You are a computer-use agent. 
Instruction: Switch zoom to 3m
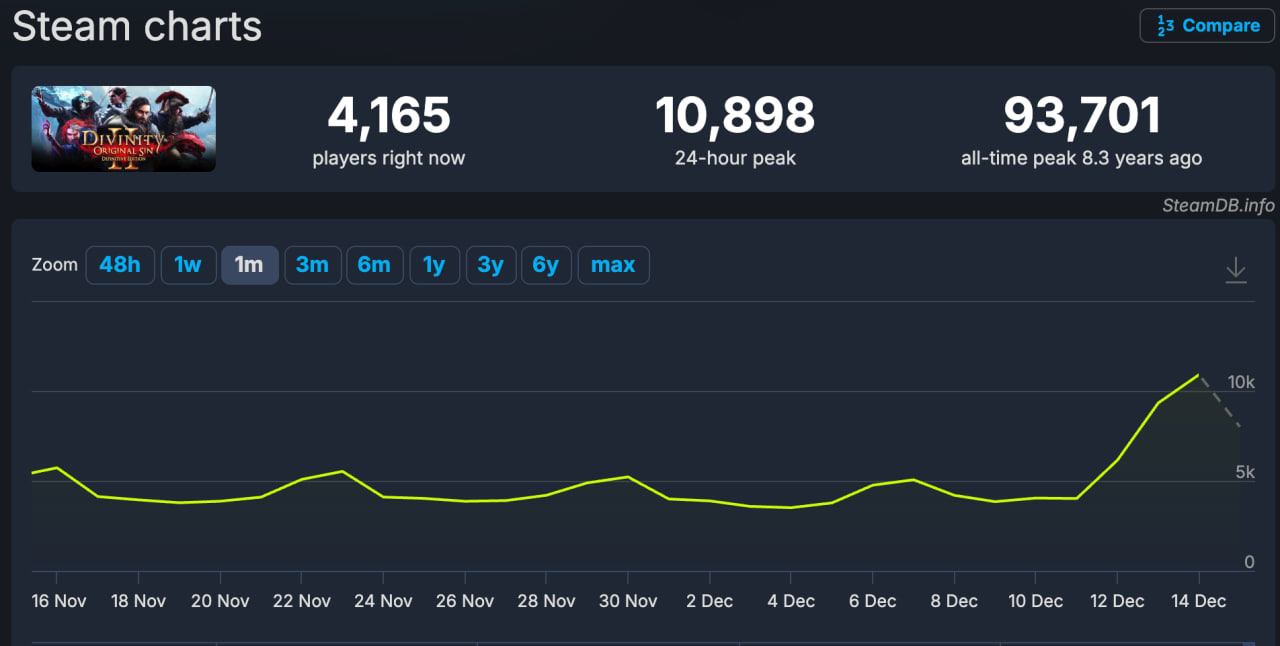pyautogui.click(x=312, y=265)
